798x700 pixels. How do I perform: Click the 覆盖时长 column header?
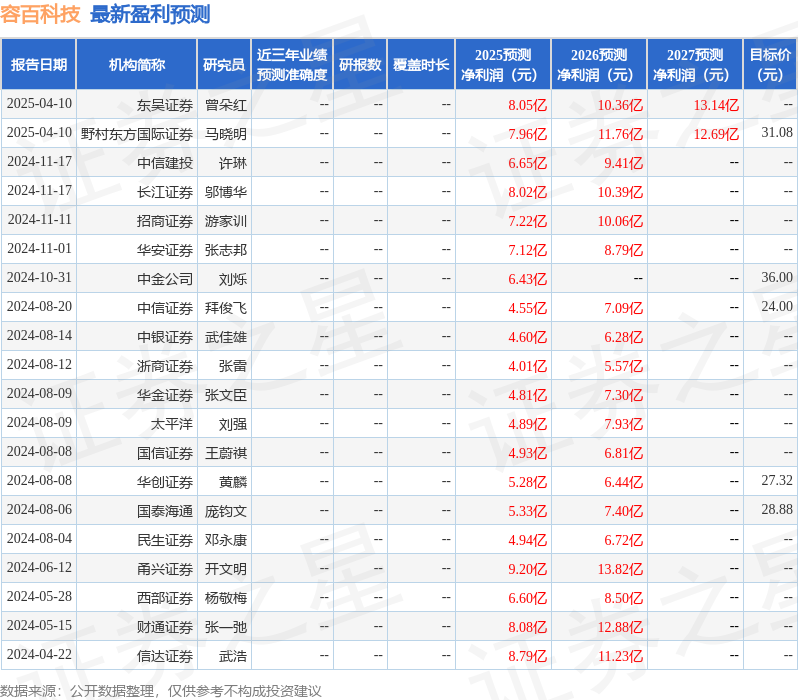[x=421, y=65]
